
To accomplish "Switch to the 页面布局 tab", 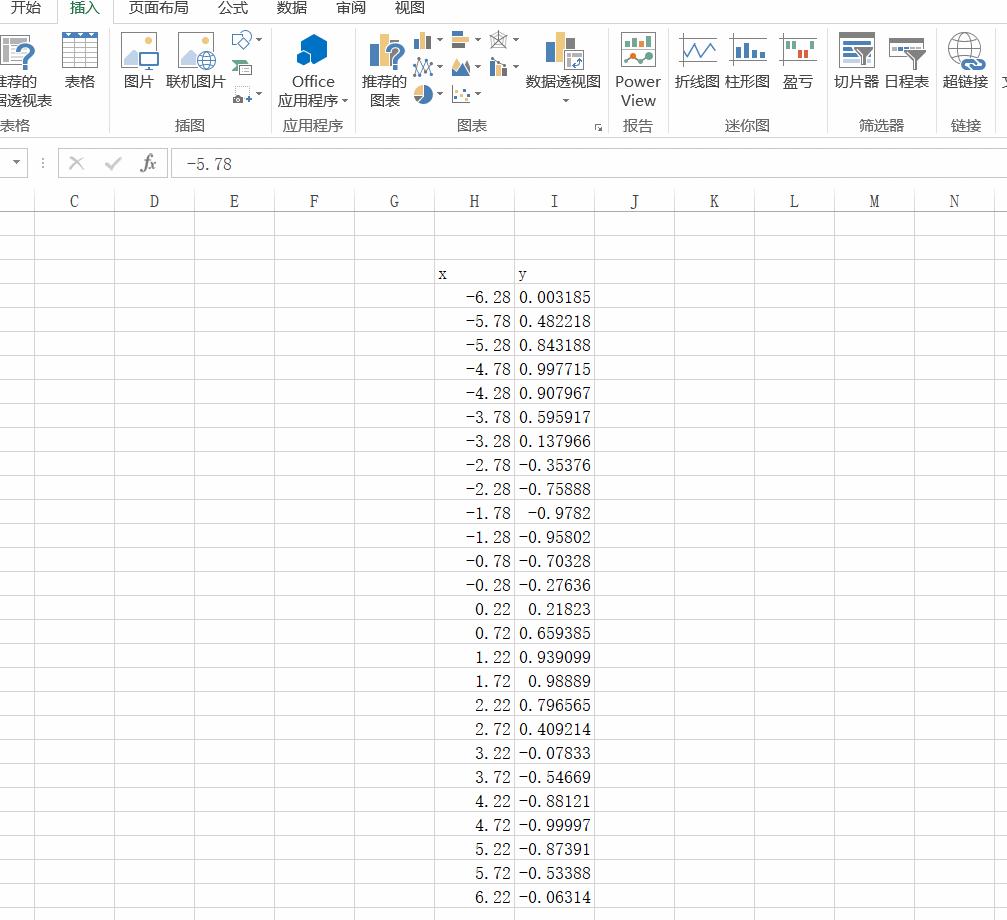I will pyautogui.click(x=159, y=8).
